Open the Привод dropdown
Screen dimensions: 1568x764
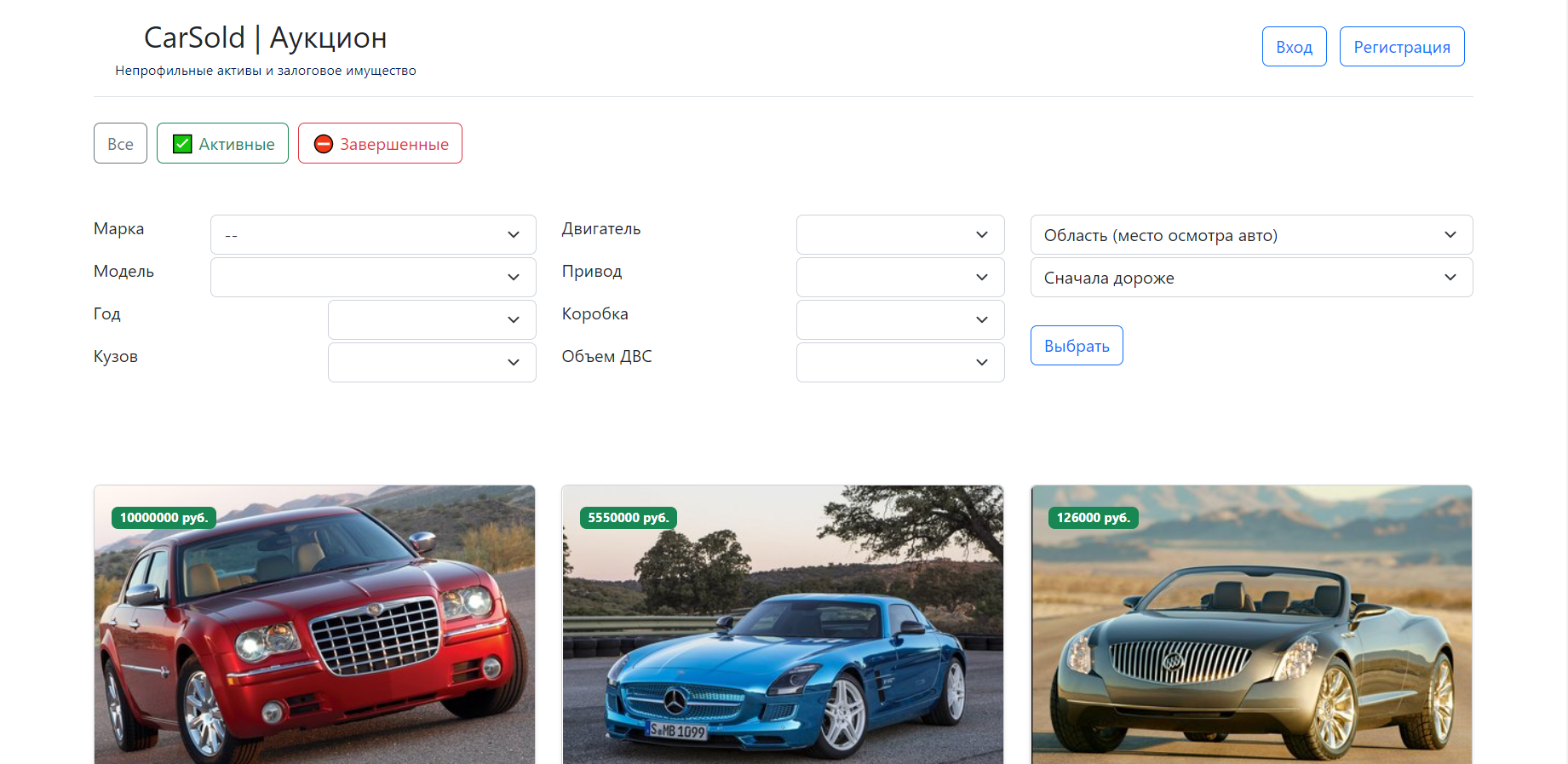tap(900, 277)
